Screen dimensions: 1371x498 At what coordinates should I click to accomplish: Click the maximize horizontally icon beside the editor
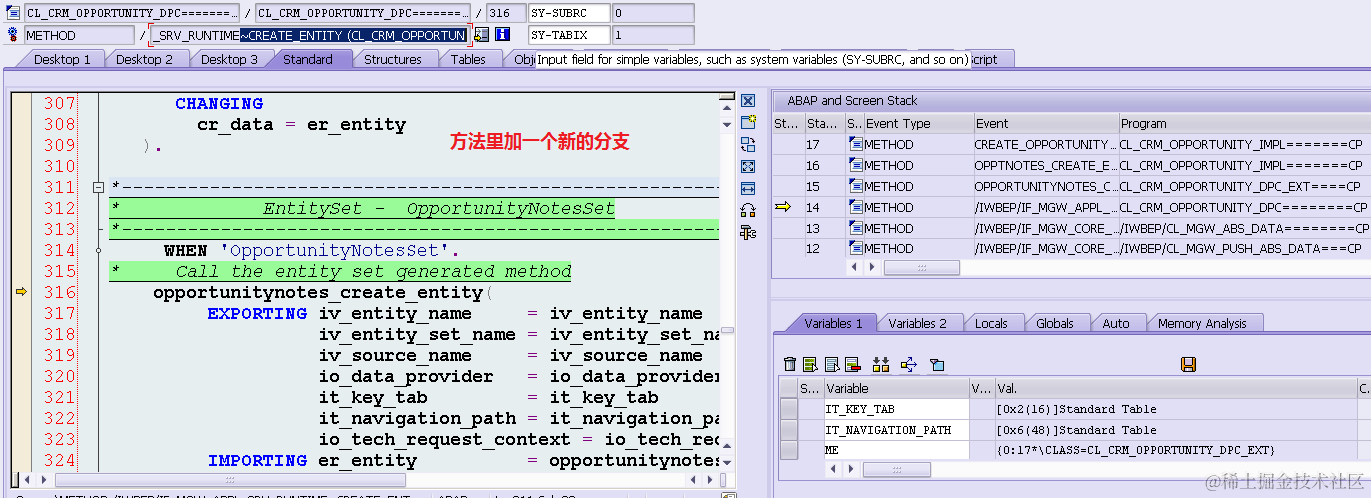click(x=747, y=188)
